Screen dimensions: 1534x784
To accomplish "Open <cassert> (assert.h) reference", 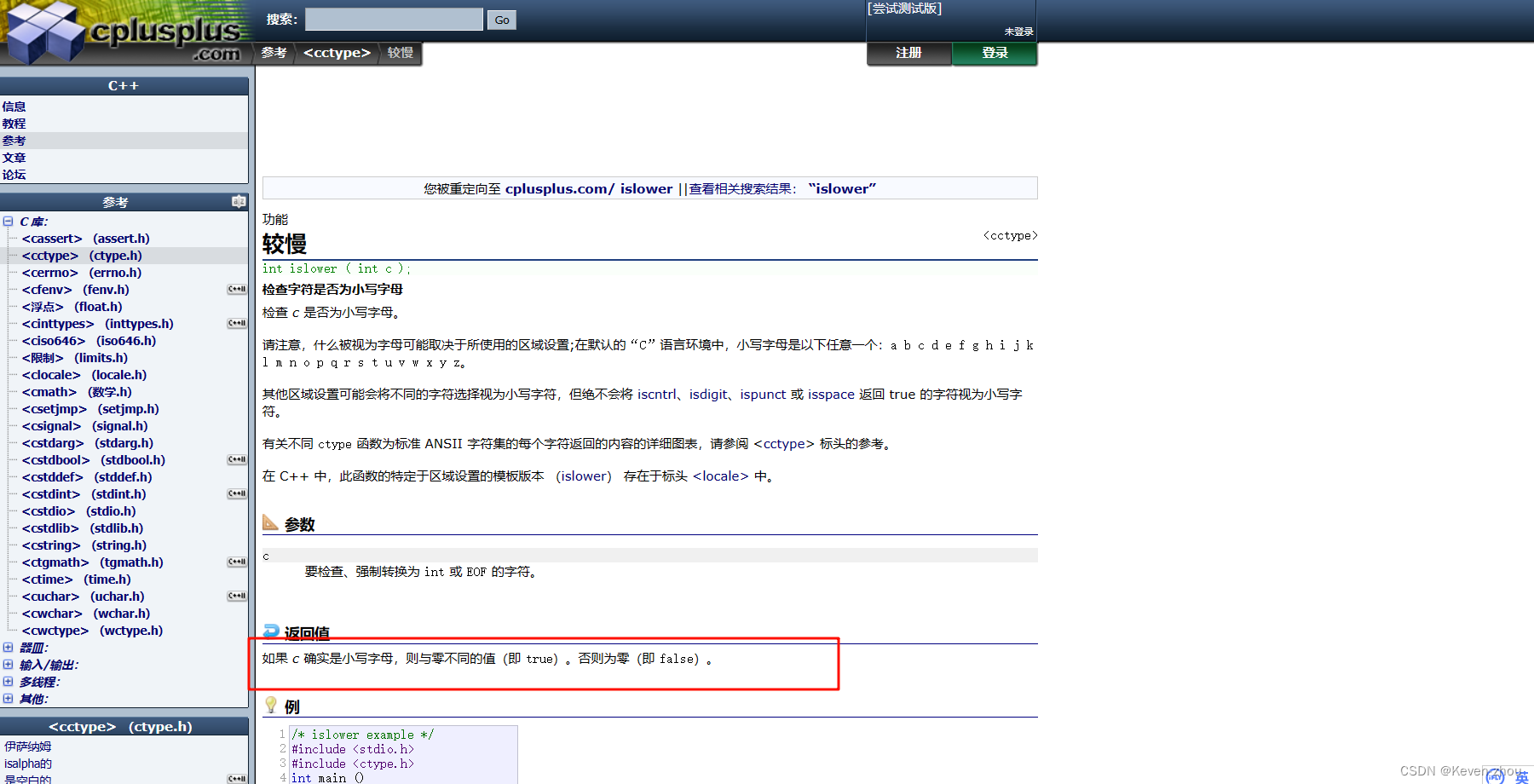I will [86, 239].
